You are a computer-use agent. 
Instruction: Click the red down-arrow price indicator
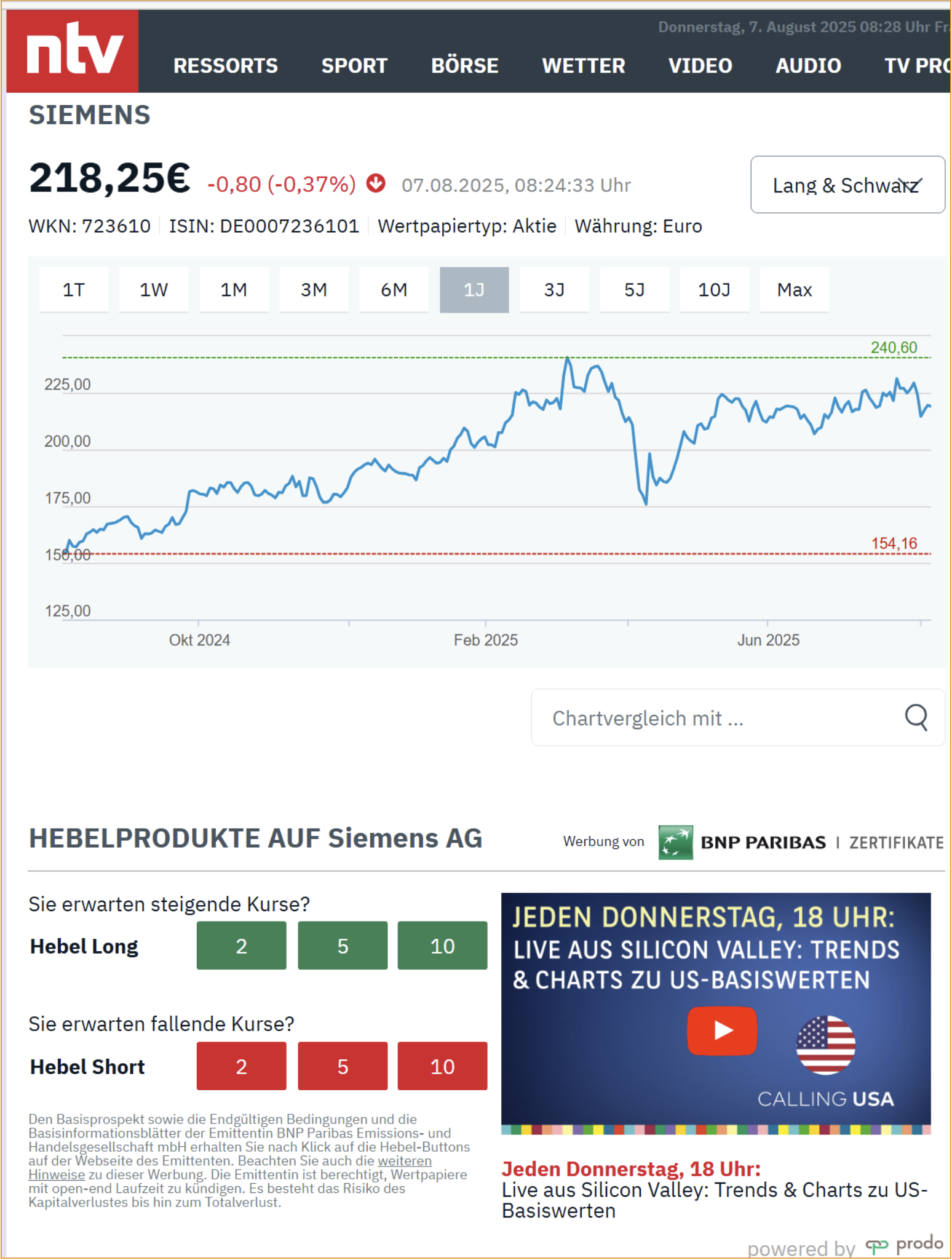coord(376,183)
